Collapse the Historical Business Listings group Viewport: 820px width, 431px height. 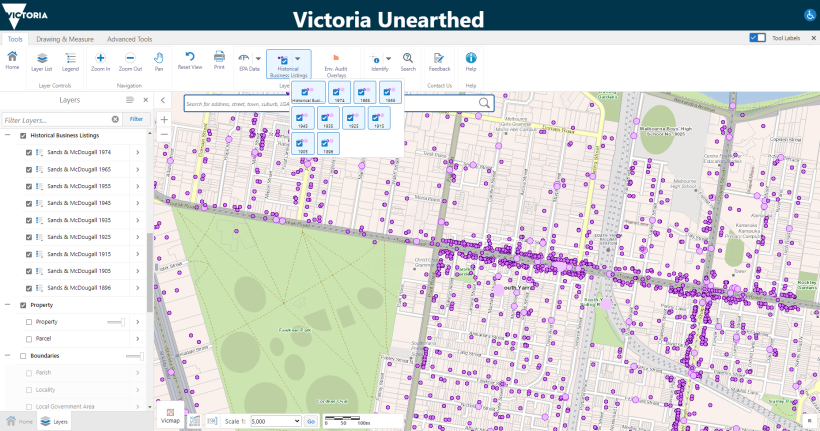pyautogui.click(x=9, y=134)
